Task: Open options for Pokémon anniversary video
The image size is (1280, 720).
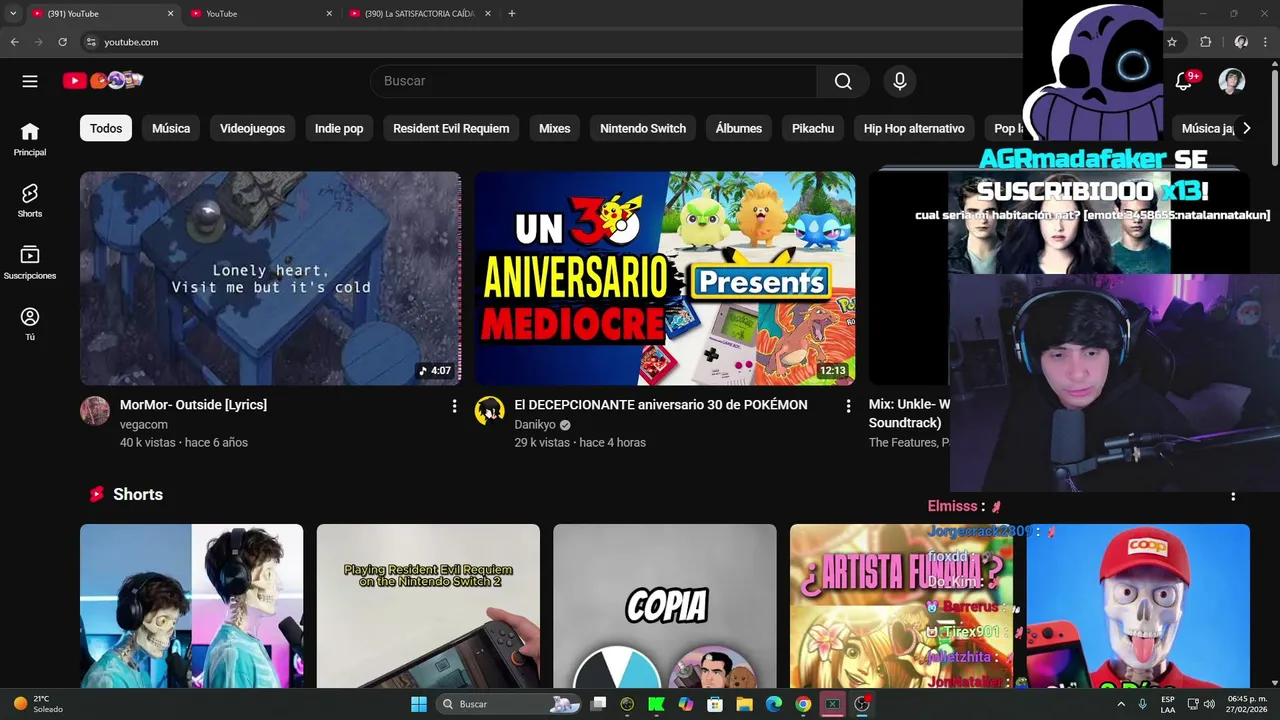Action: [848, 406]
